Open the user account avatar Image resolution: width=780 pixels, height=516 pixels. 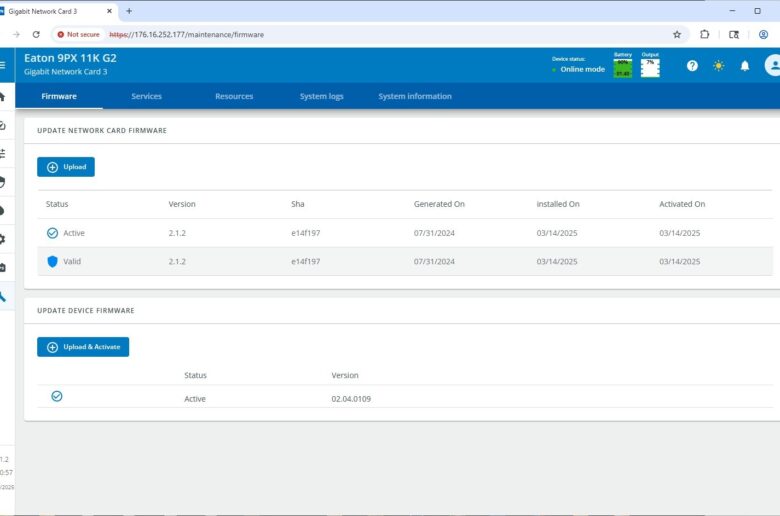coord(772,66)
